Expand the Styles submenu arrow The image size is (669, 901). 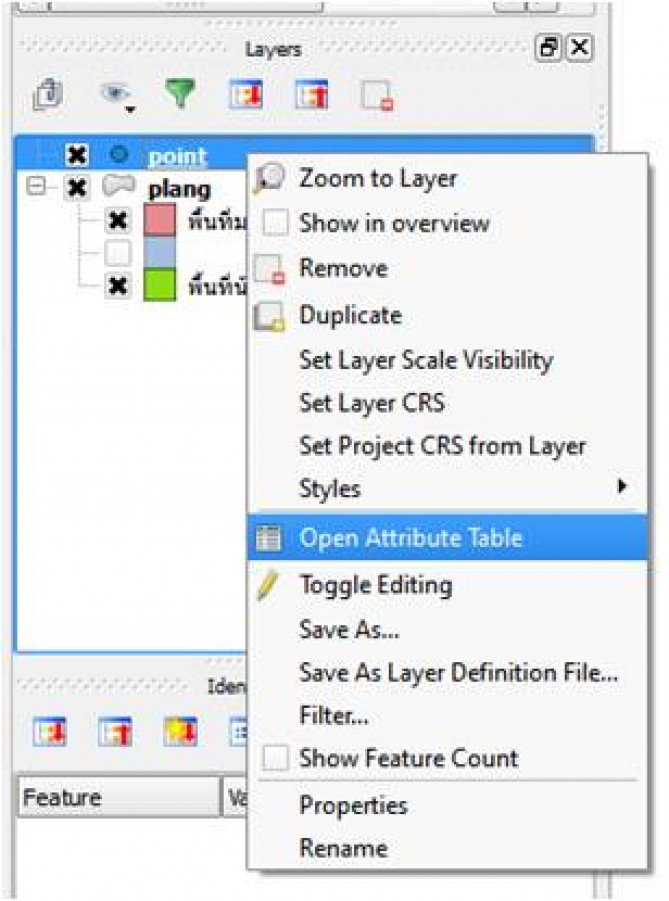pos(621,487)
